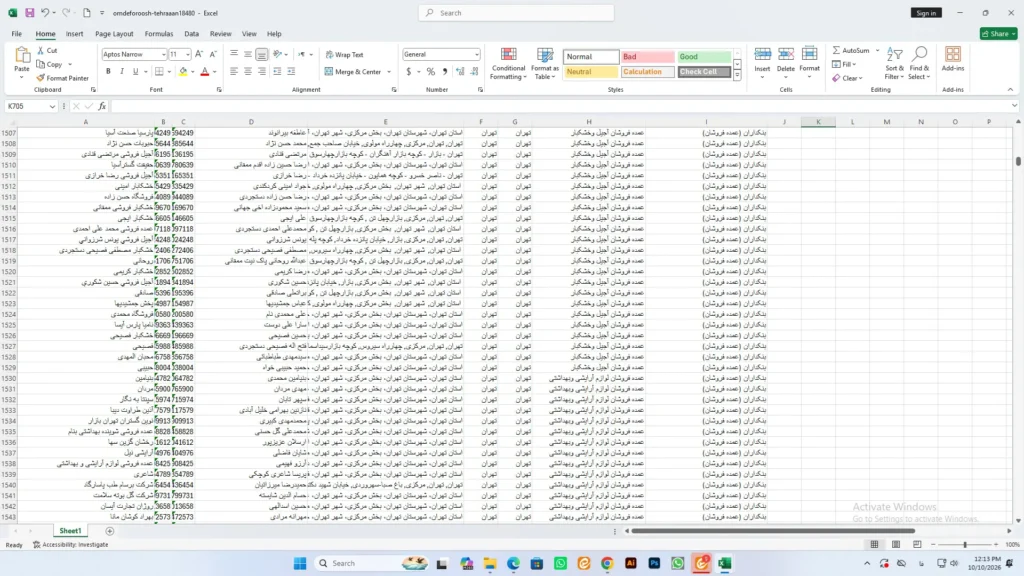Increase font size with larger A icon
Image resolution: width=1024 pixels, height=576 pixels.
(x=199, y=54)
